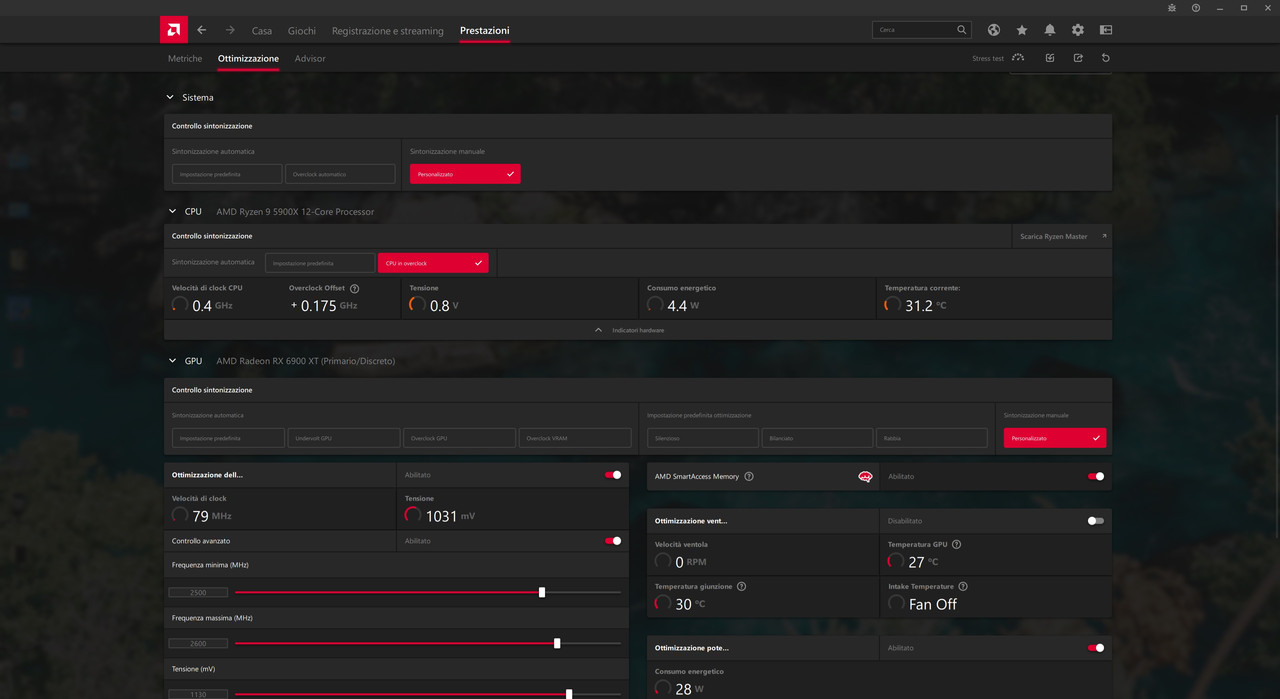Click Tensione 1130 value box
Image resolution: width=1280 pixels, height=699 pixels.
tap(198, 694)
